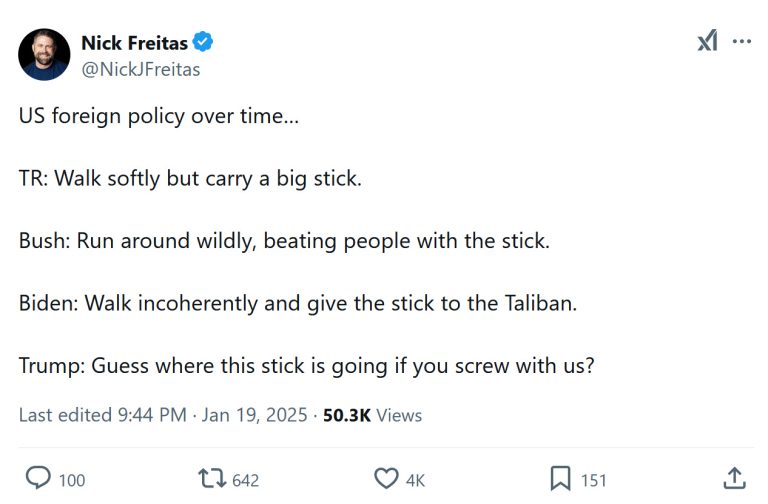The image size is (768, 504).
Task: Click the line starting with "Trump: Guess"
Action: (306, 365)
